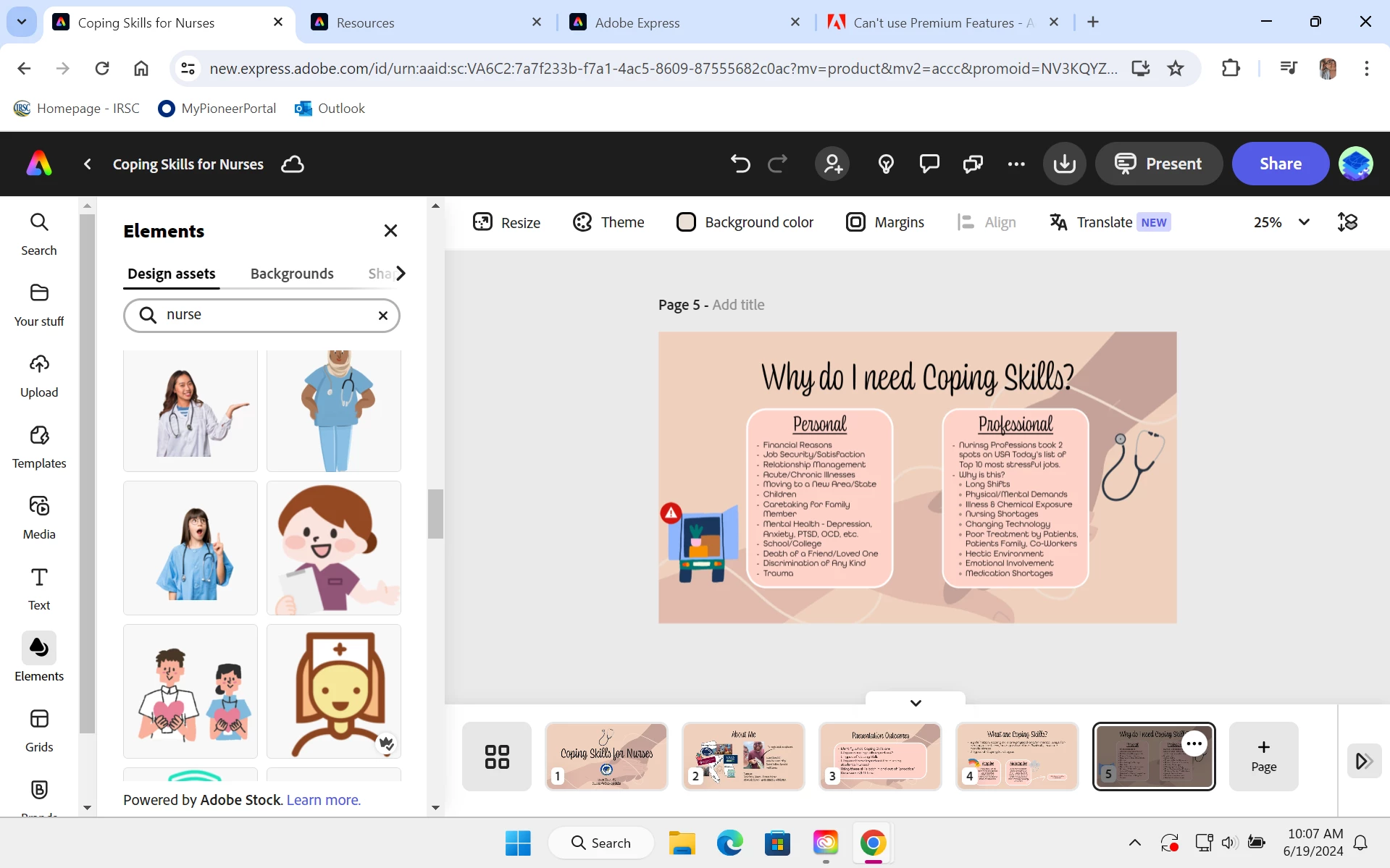The image size is (1390, 868).
Task: Click the Share button
Action: click(x=1280, y=164)
